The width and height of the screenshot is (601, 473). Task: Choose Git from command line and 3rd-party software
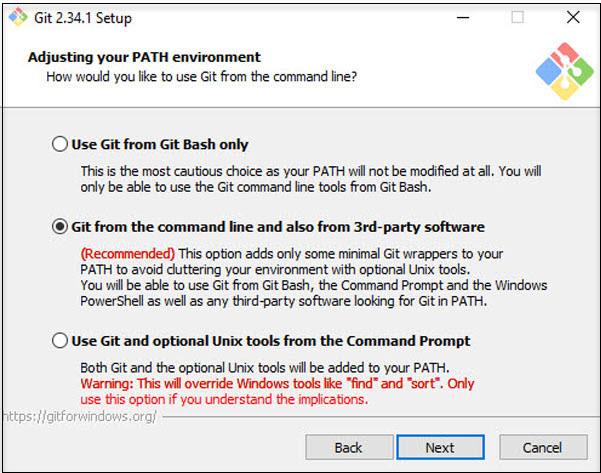click(x=60, y=227)
